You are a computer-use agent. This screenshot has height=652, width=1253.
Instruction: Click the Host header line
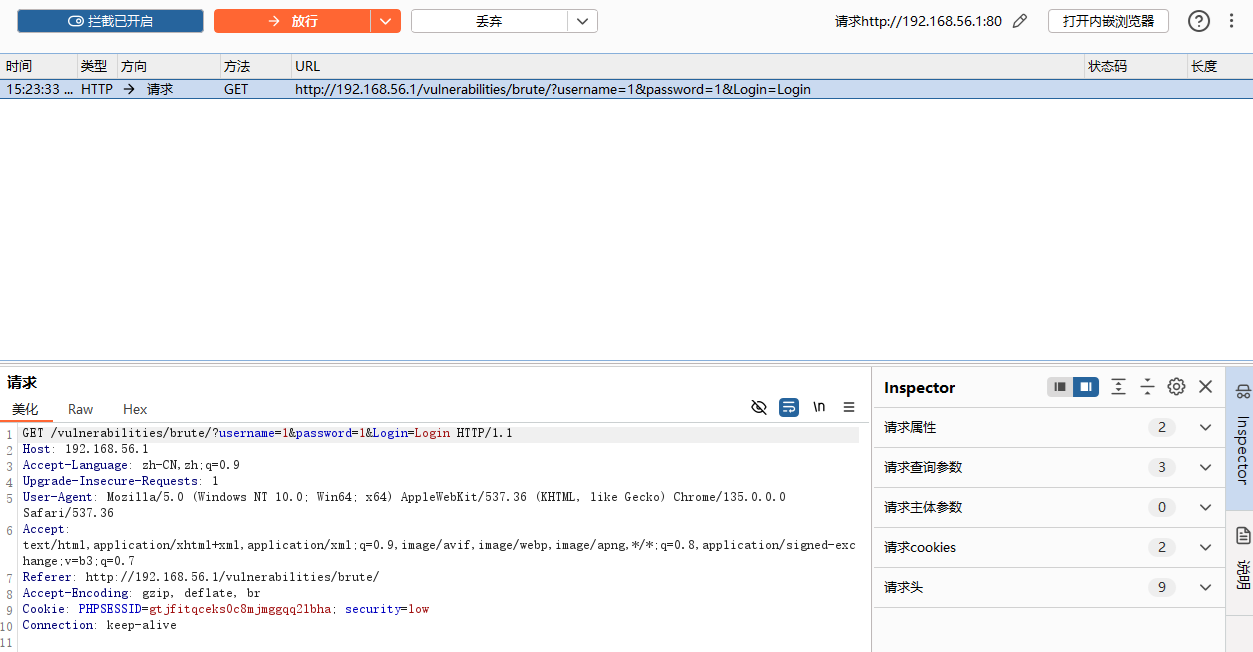click(x=85, y=449)
